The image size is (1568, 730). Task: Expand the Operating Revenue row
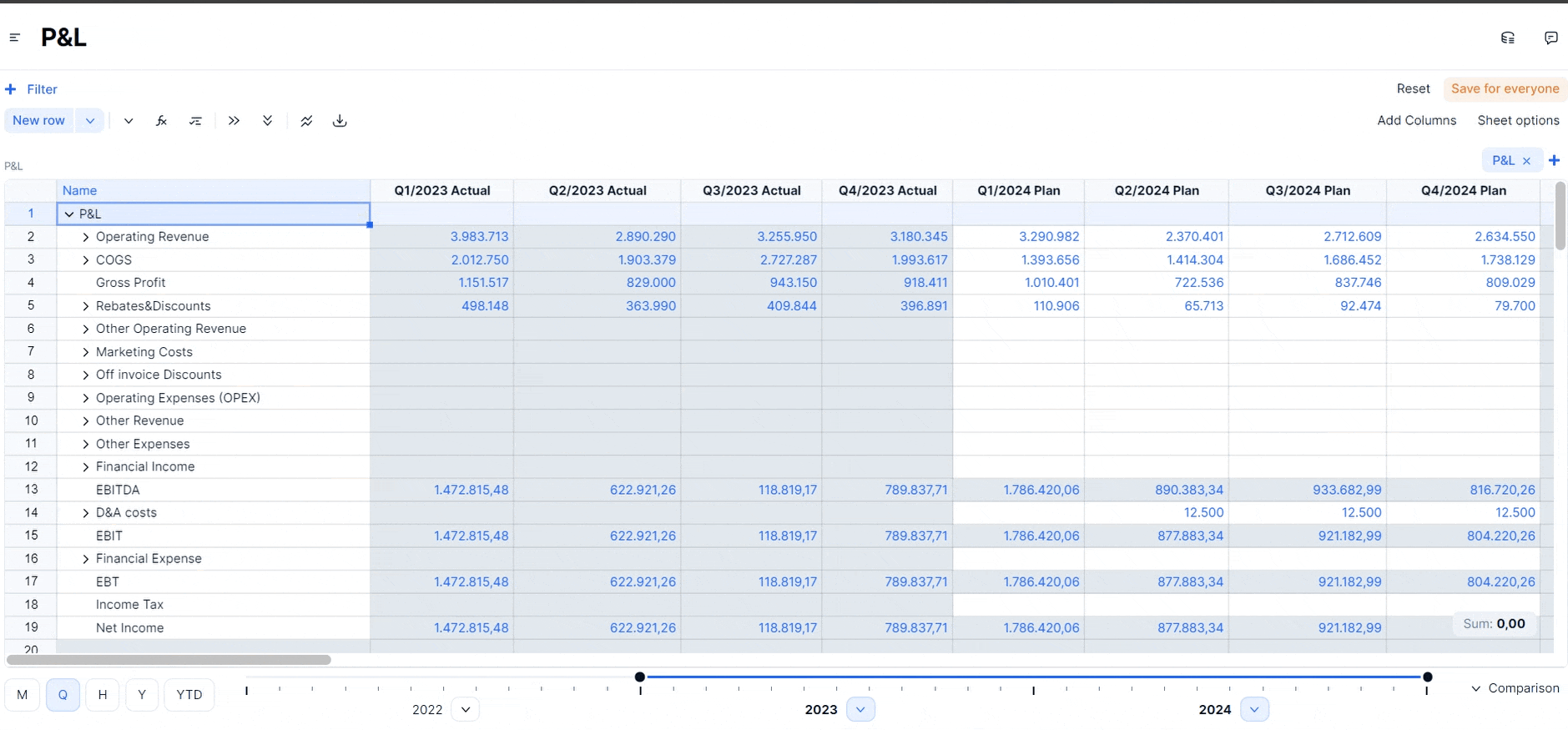(85, 237)
